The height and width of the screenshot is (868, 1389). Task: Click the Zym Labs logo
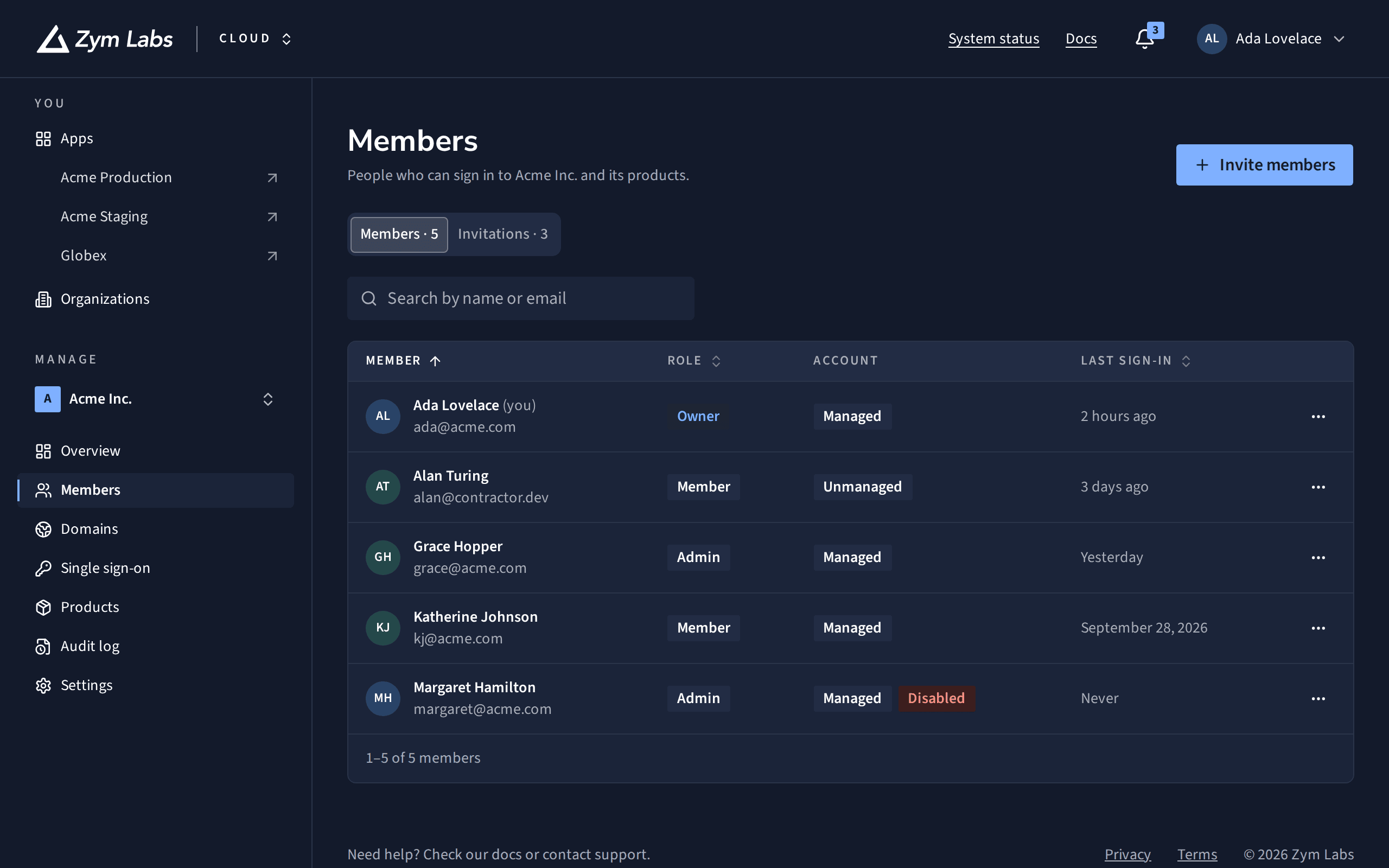click(105, 39)
